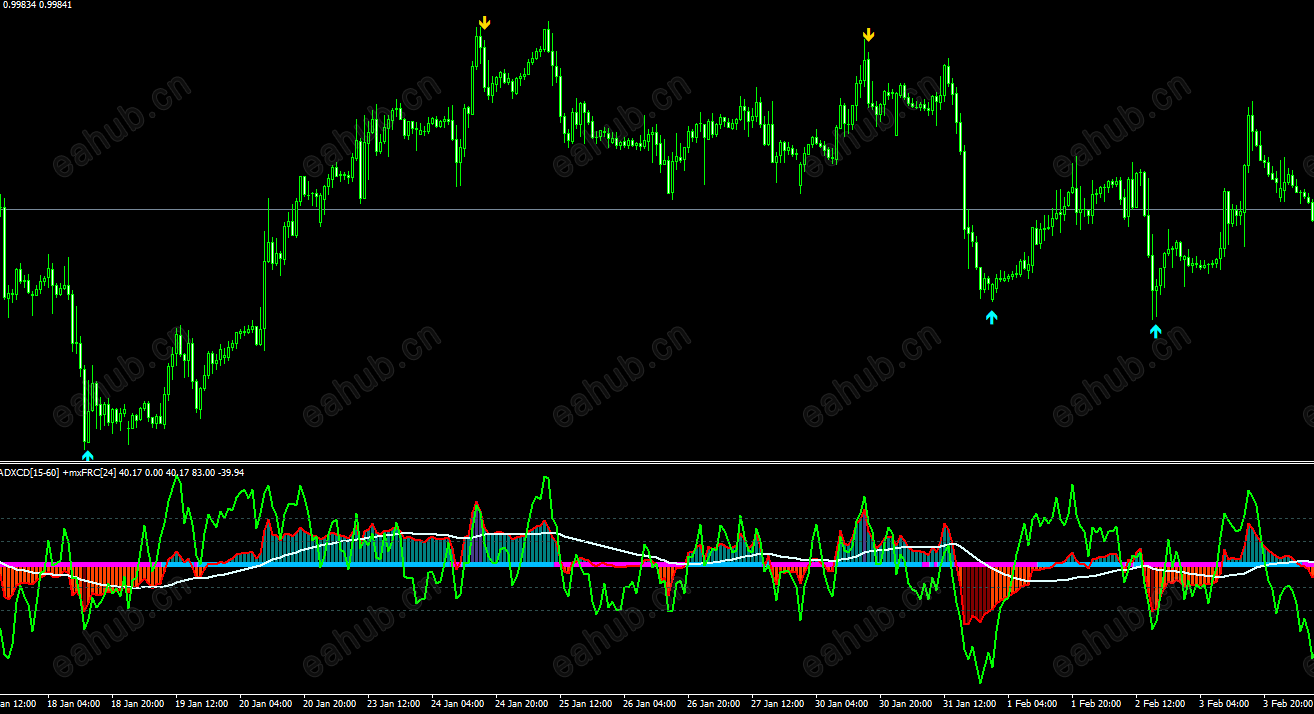Click the 20 Jan 04:00 time label

[266, 704]
